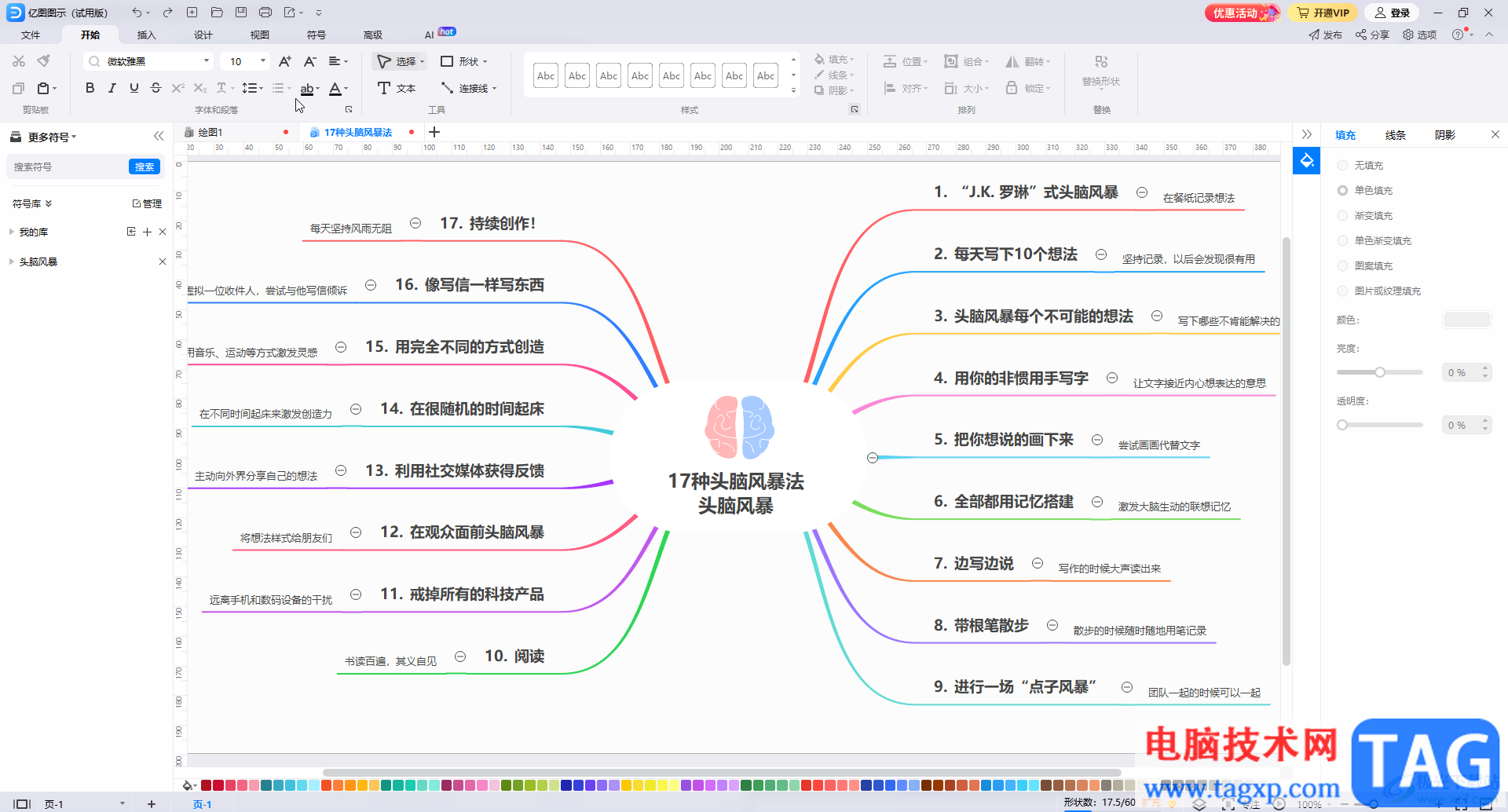
Task: Click the promotional activity button
Action: point(1243,13)
